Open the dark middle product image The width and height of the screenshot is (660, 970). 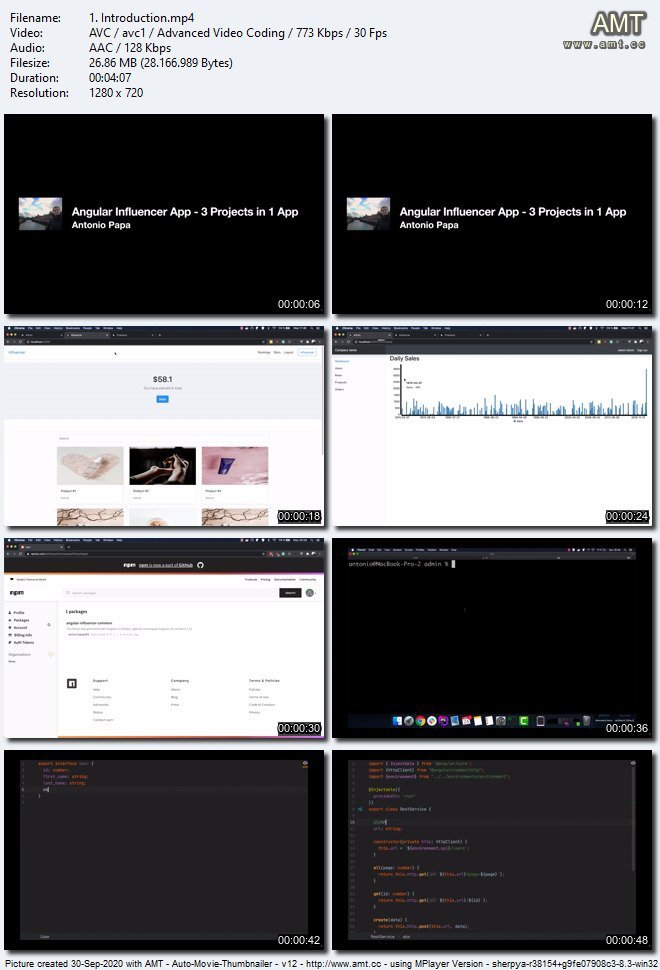point(163,466)
